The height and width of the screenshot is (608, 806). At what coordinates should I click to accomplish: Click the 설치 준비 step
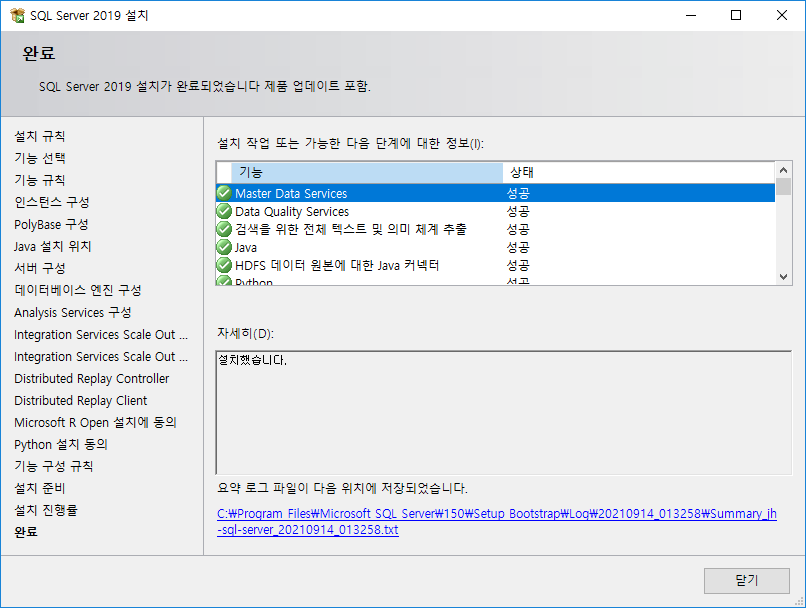[x=40, y=488]
